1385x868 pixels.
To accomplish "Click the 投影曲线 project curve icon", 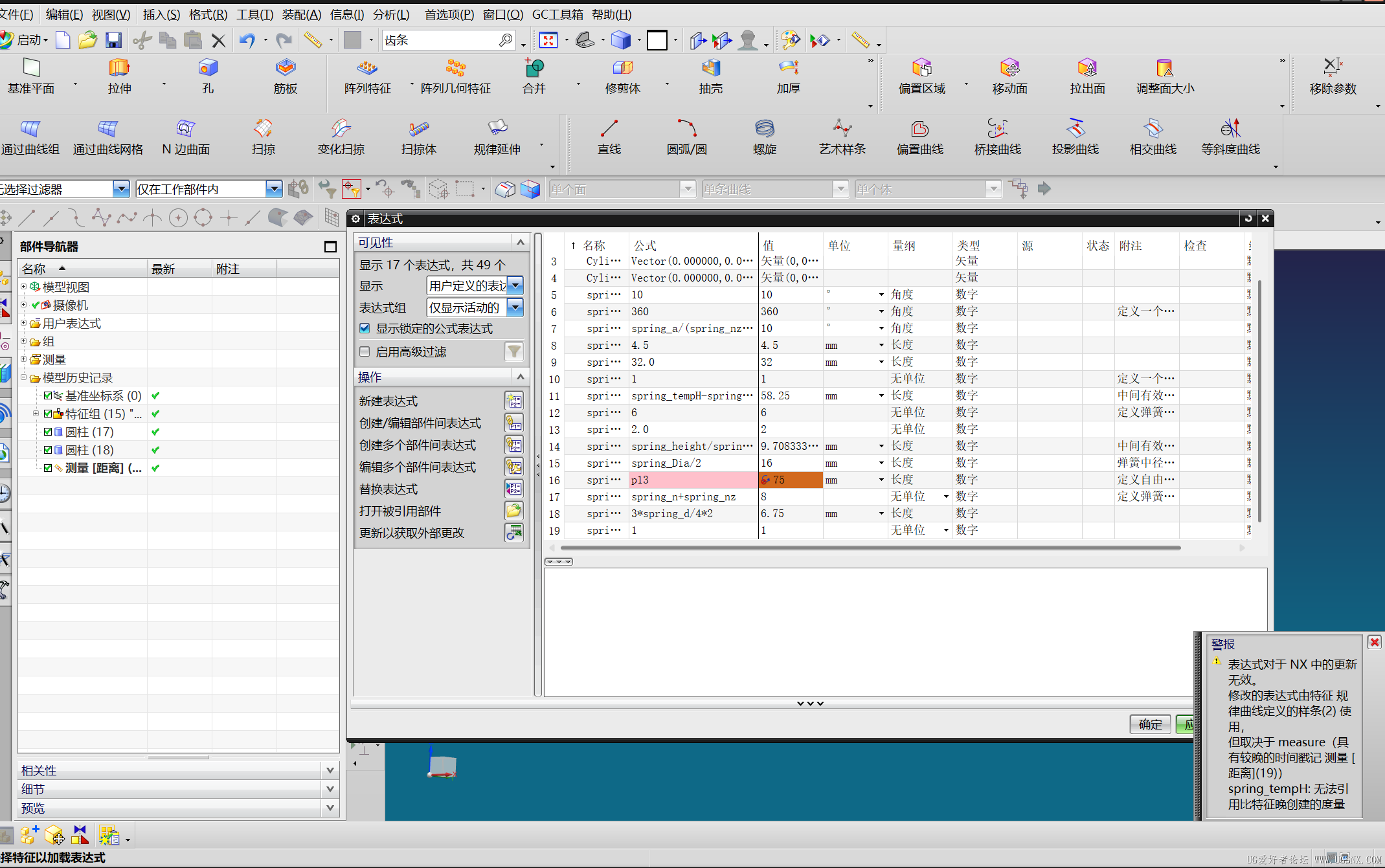I will [x=1075, y=128].
